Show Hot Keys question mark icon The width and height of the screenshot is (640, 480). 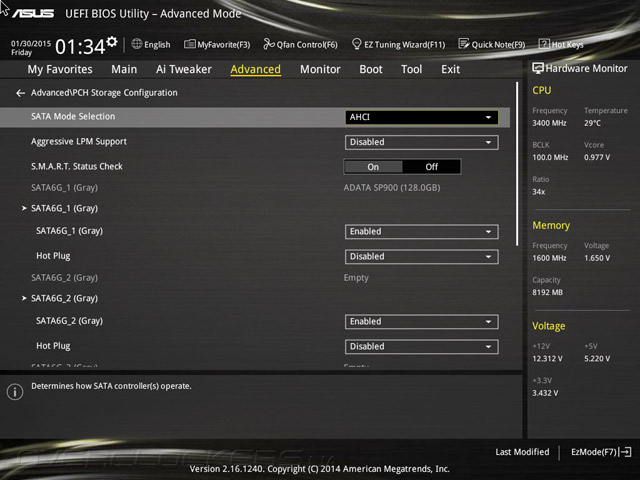544,44
